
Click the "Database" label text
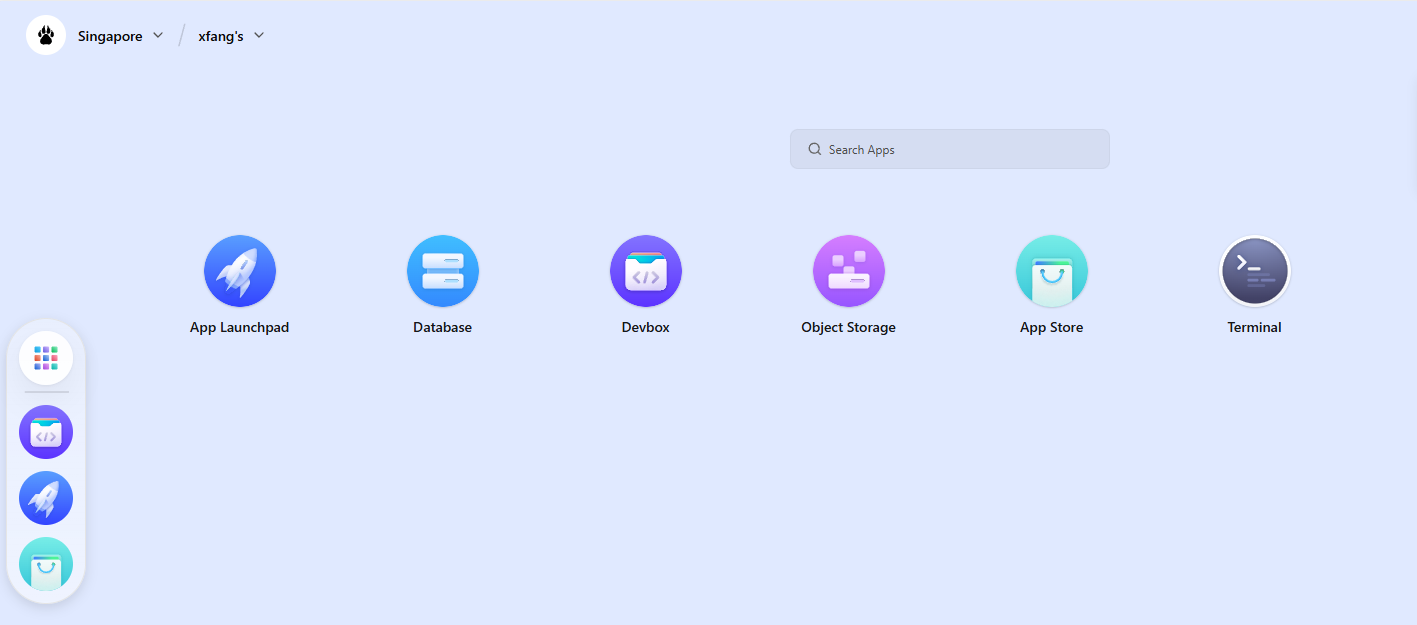443,327
